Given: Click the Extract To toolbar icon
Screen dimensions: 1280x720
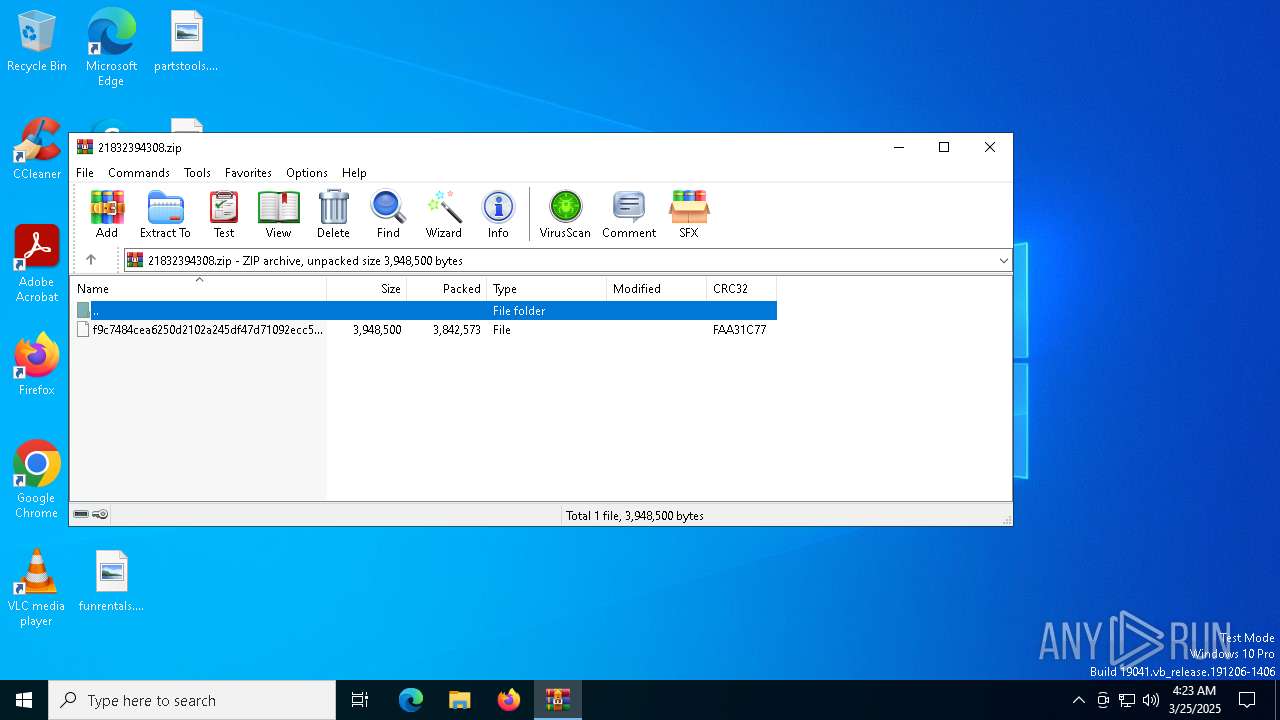Looking at the screenshot, I should [x=165, y=215].
